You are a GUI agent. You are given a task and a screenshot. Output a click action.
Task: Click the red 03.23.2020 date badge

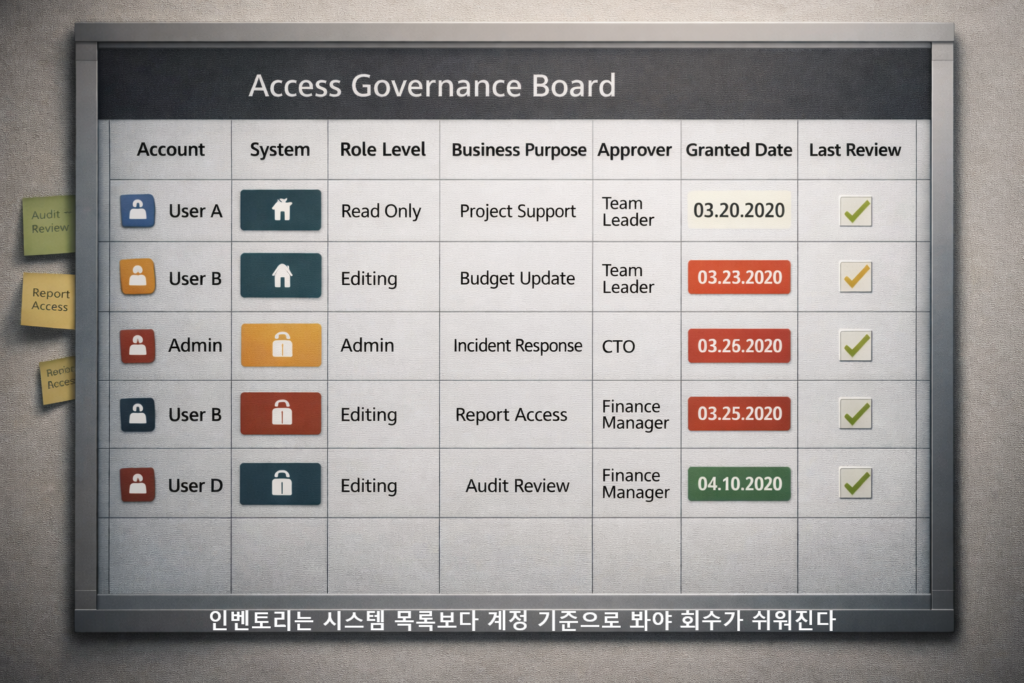click(x=739, y=278)
